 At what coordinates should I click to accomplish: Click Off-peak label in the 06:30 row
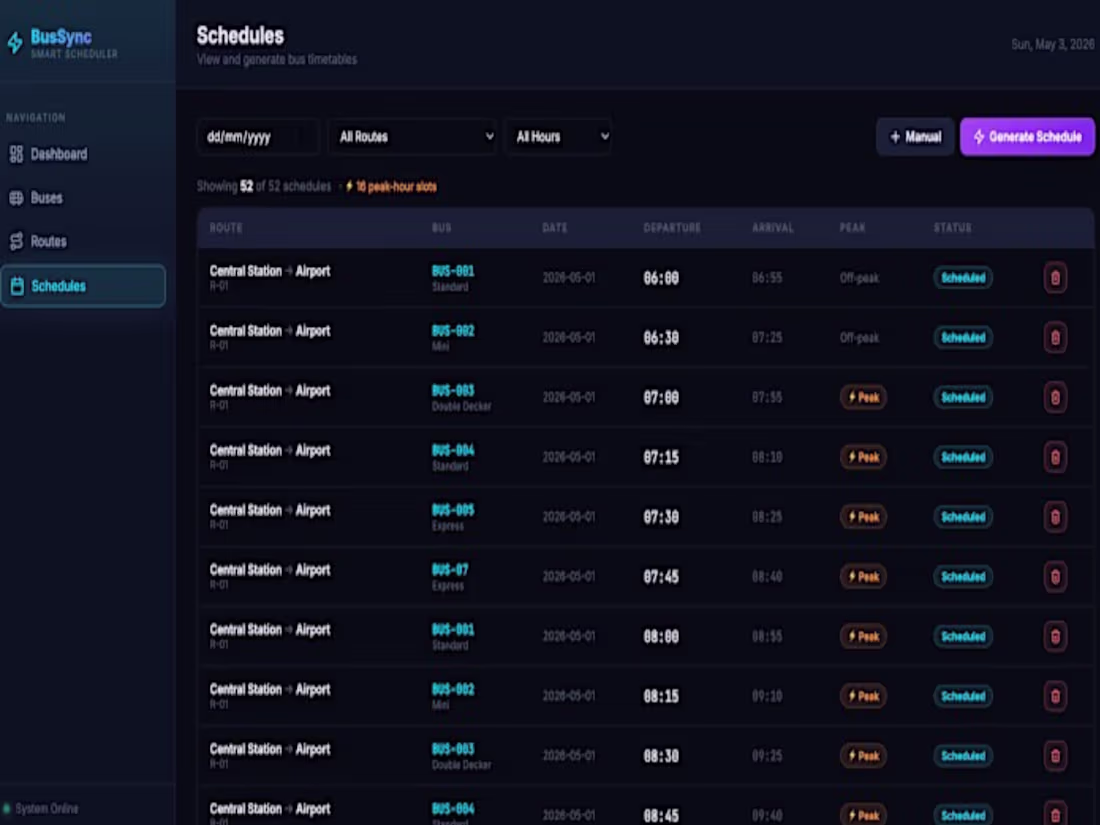tap(859, 337)
